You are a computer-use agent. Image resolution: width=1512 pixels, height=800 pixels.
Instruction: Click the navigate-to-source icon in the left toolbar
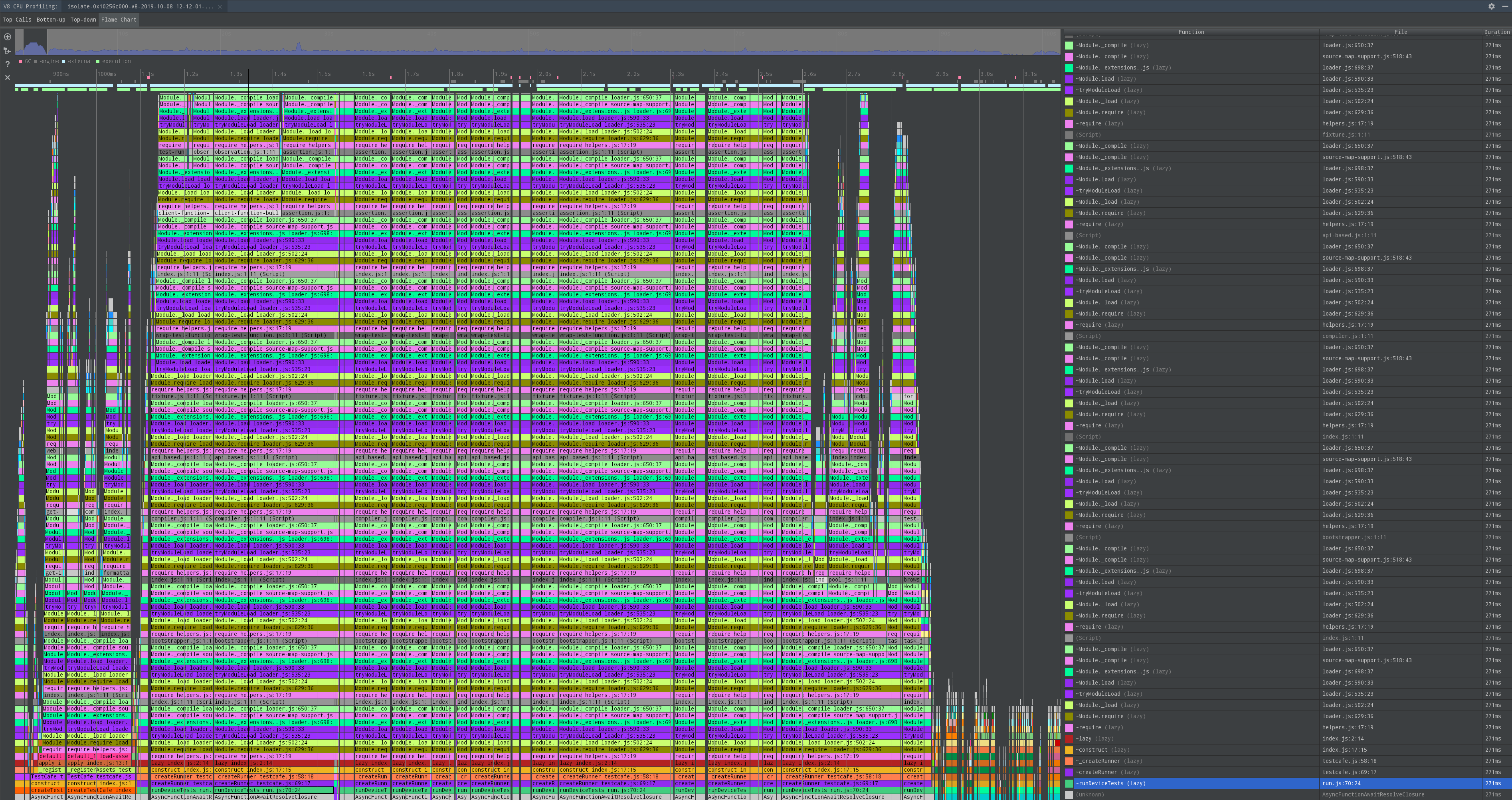(x=8, y=50)
